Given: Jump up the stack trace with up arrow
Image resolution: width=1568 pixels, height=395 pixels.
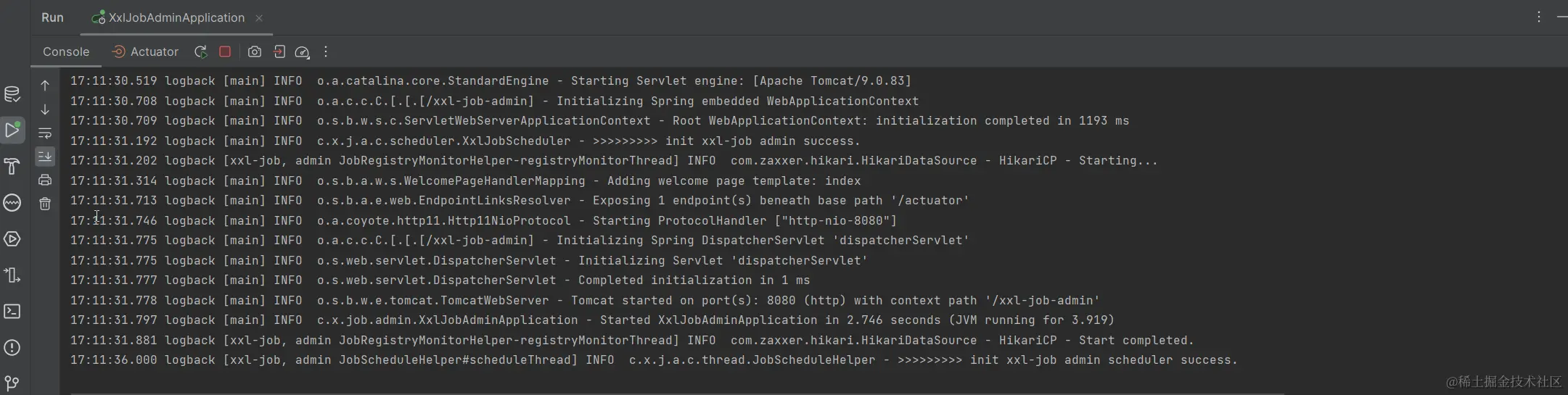Looking at the screenshot, I should click(45, 86).
